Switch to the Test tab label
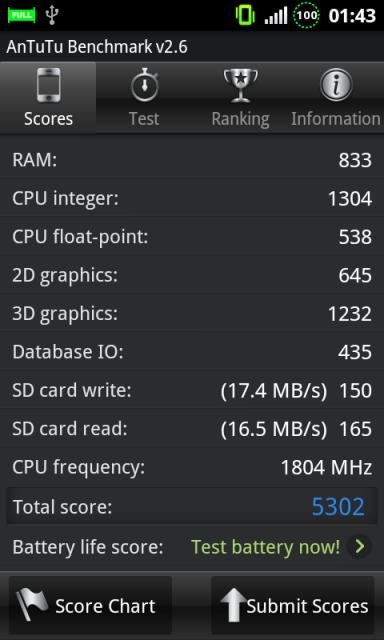This screenshot has height=640, width=384. point(144,118)
